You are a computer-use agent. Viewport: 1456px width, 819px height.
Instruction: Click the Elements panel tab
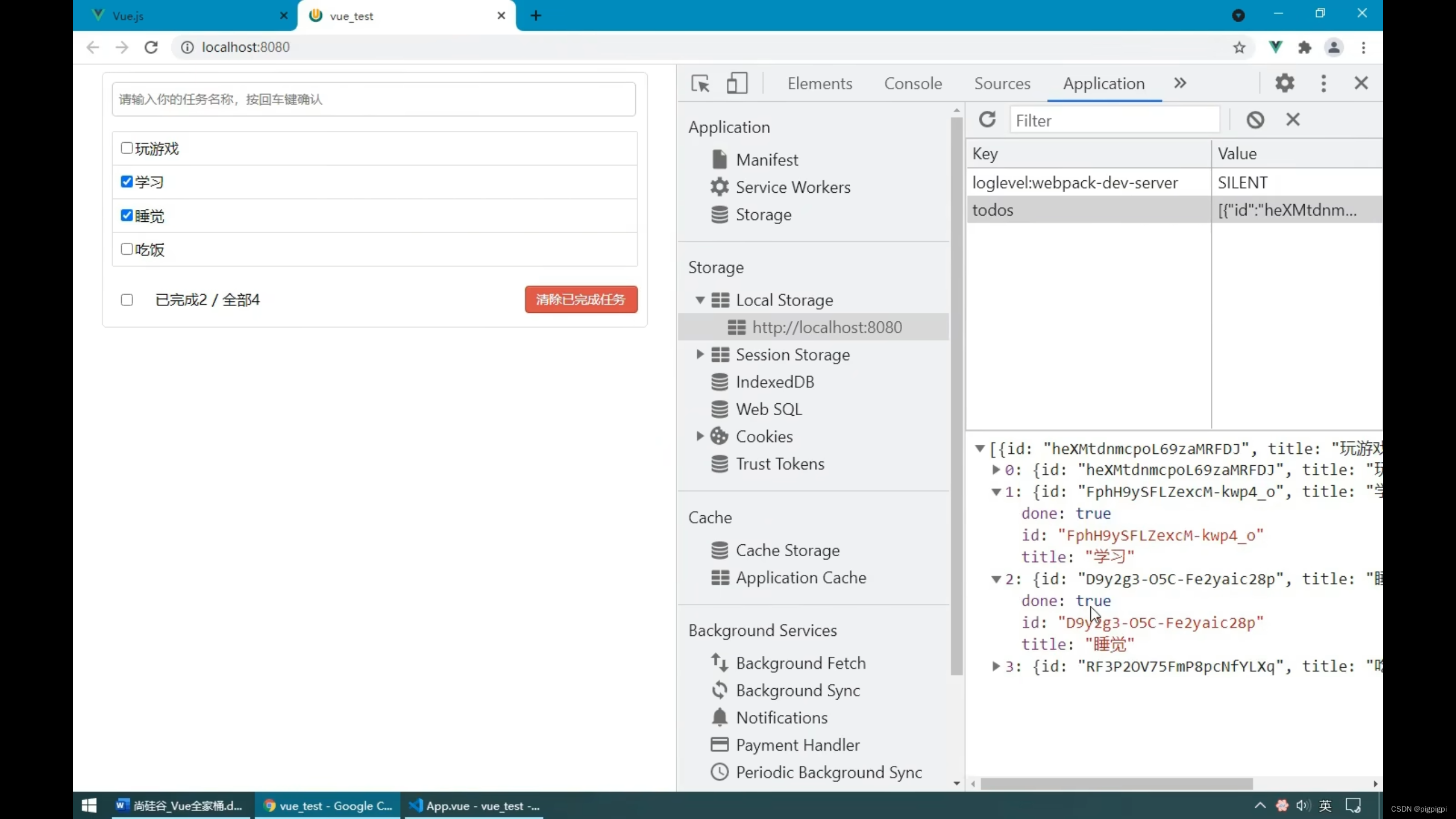pos(819,83)
